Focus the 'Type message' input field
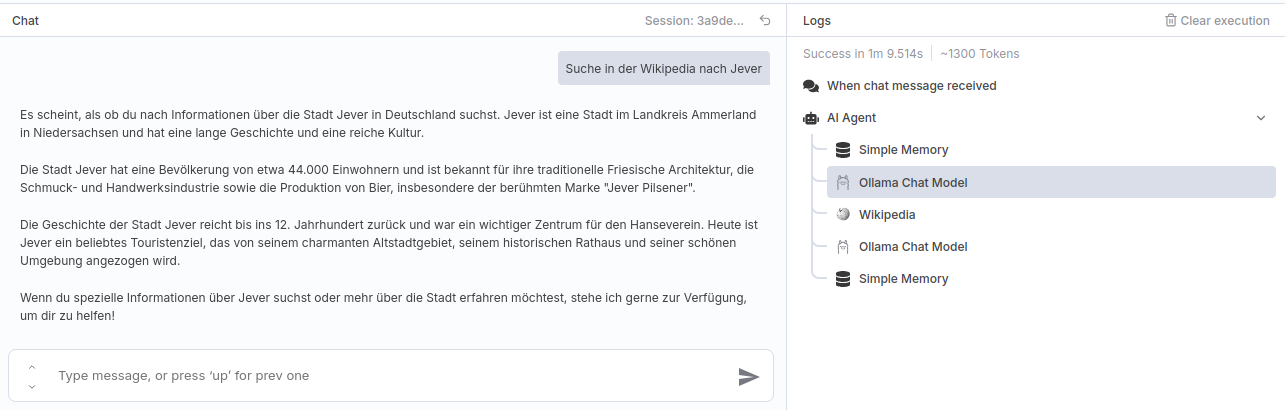 390,376
